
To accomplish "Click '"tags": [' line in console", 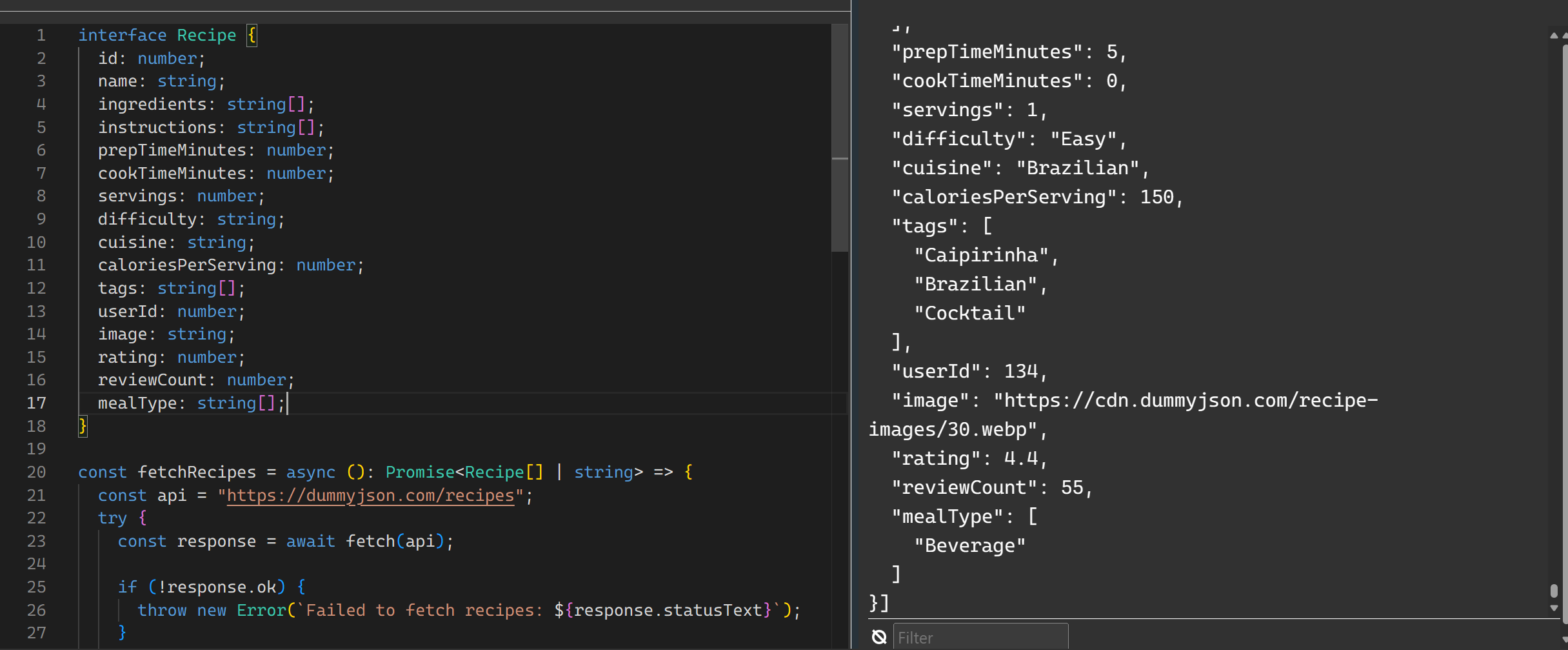I will (942, 227).
